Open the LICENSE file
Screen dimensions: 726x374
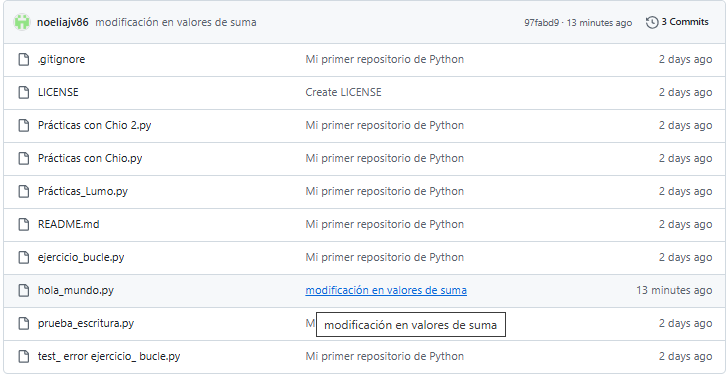[x=58, y=93]
